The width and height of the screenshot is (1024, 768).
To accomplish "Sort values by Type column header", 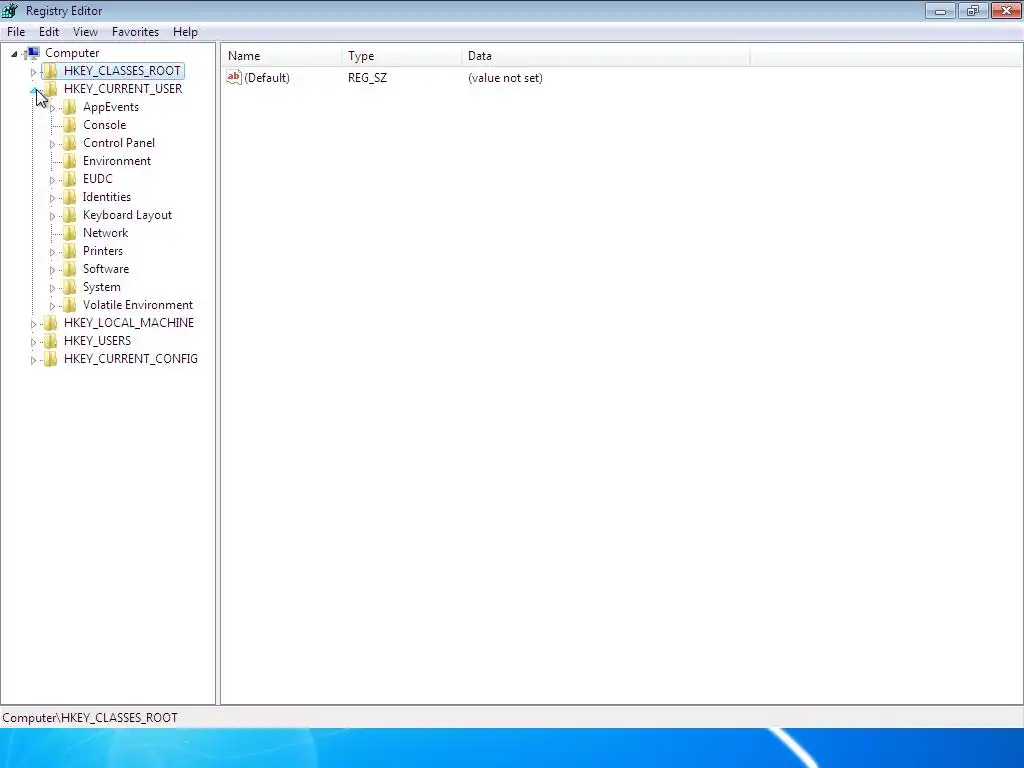I will (401, 56).
